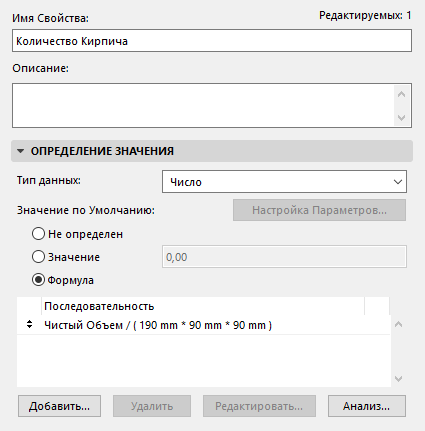Collapse the ОПРЕДЕЛЕНИЕ ЗНАЧЕНИЯ section
425x431 pixels.
[21, 151]
